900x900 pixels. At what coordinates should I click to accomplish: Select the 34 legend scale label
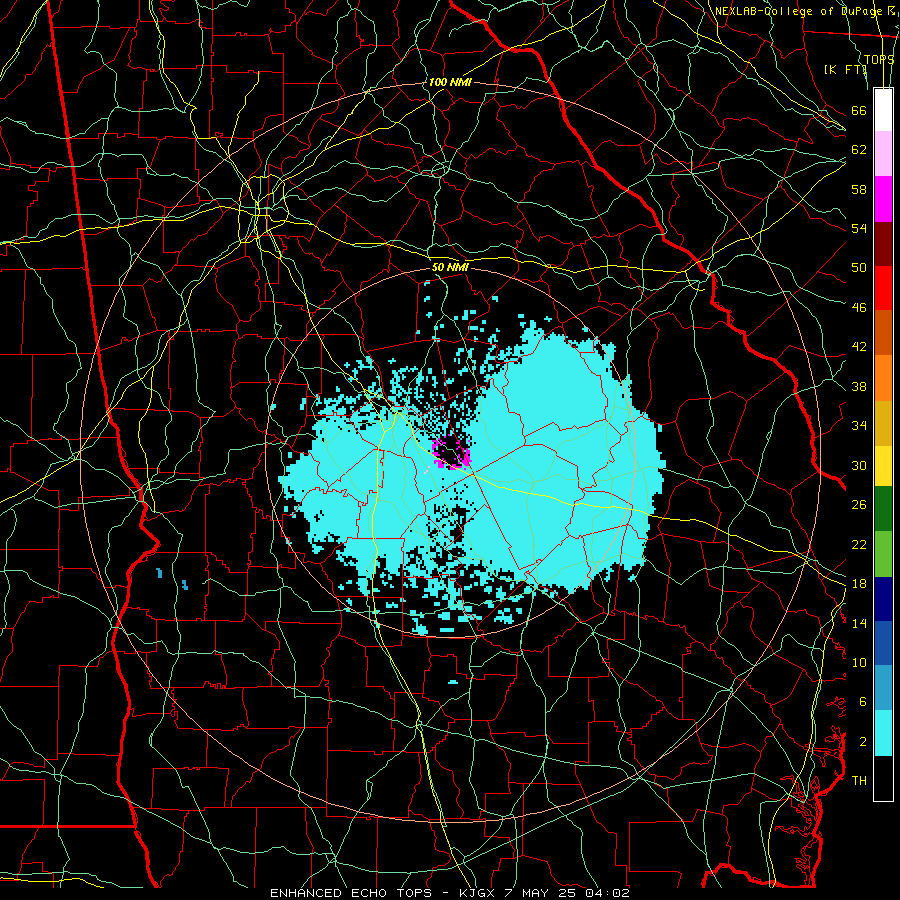859,426
